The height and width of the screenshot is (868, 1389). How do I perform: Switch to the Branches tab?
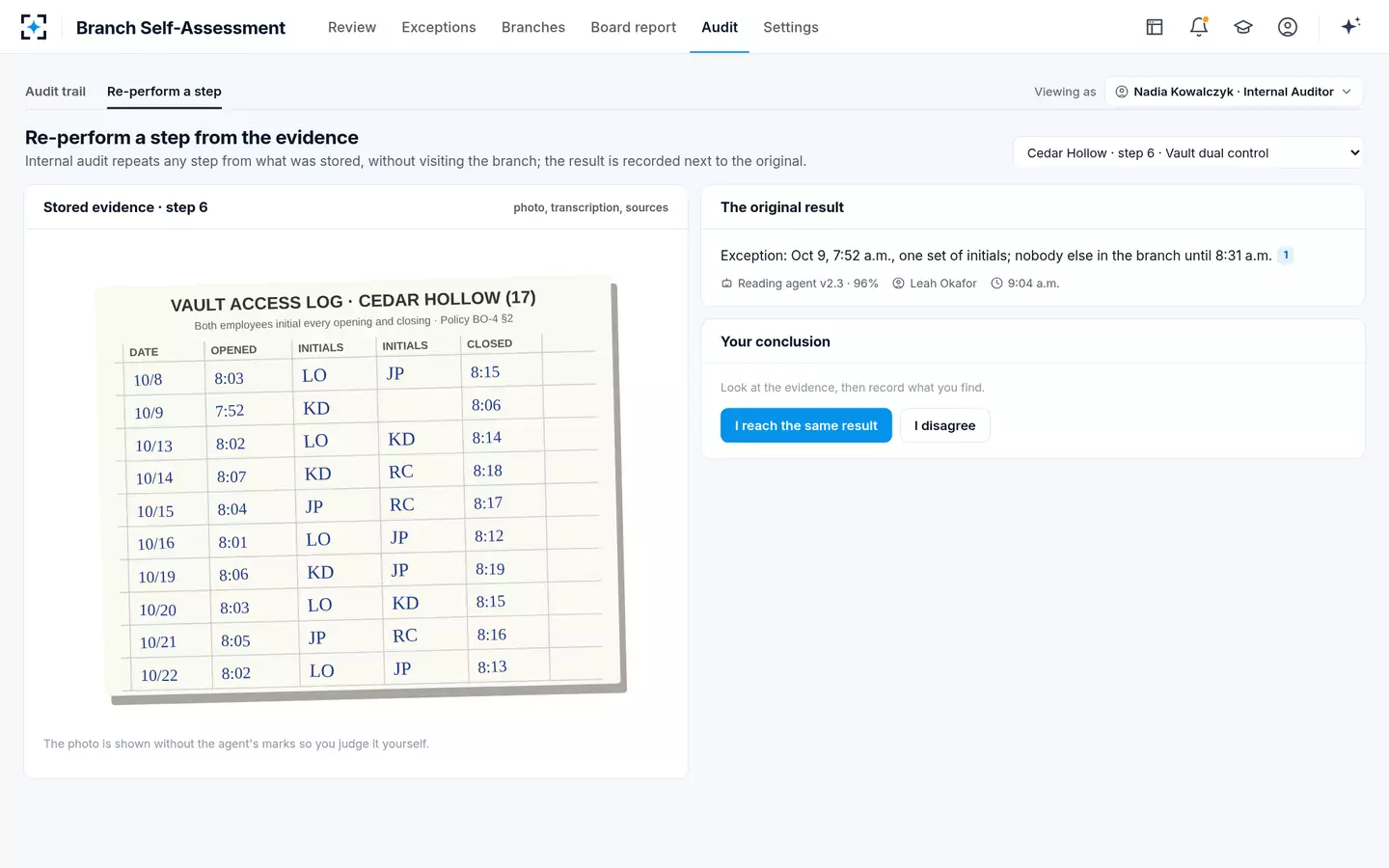click(x=533, y=27)
